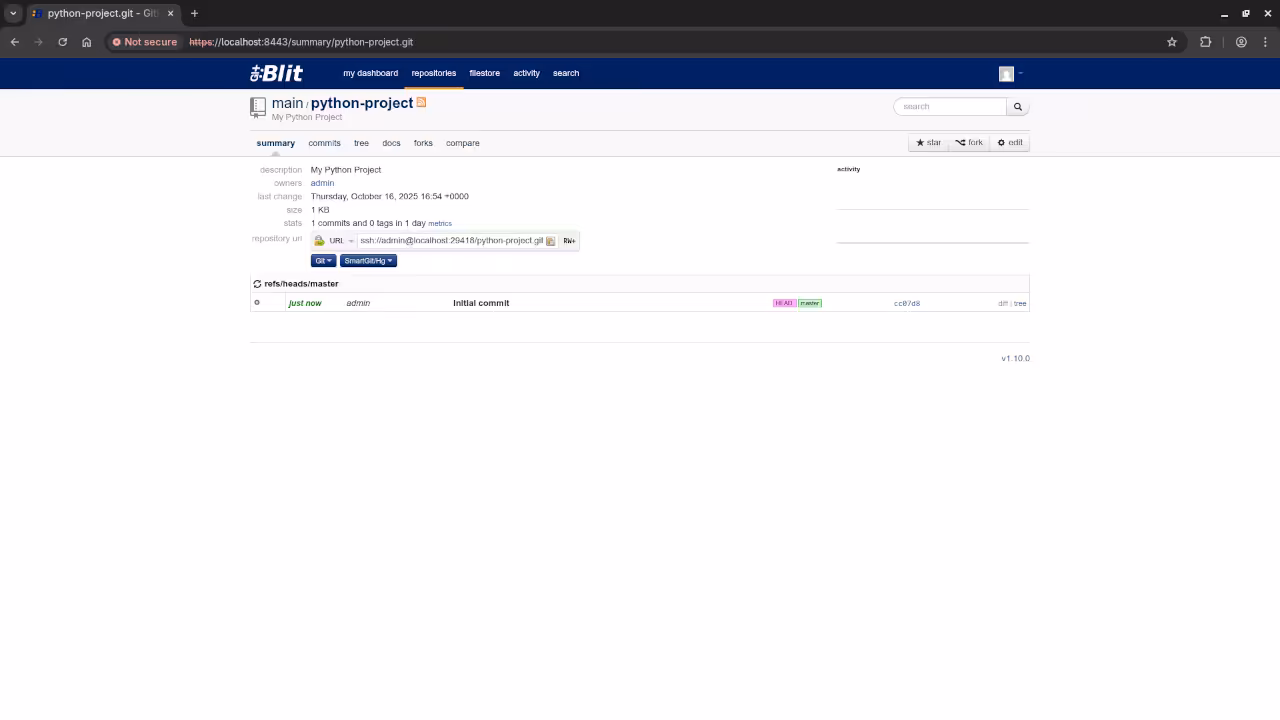Star the python-project repository
Screen dimensions: 1280x720
point(928,143)
